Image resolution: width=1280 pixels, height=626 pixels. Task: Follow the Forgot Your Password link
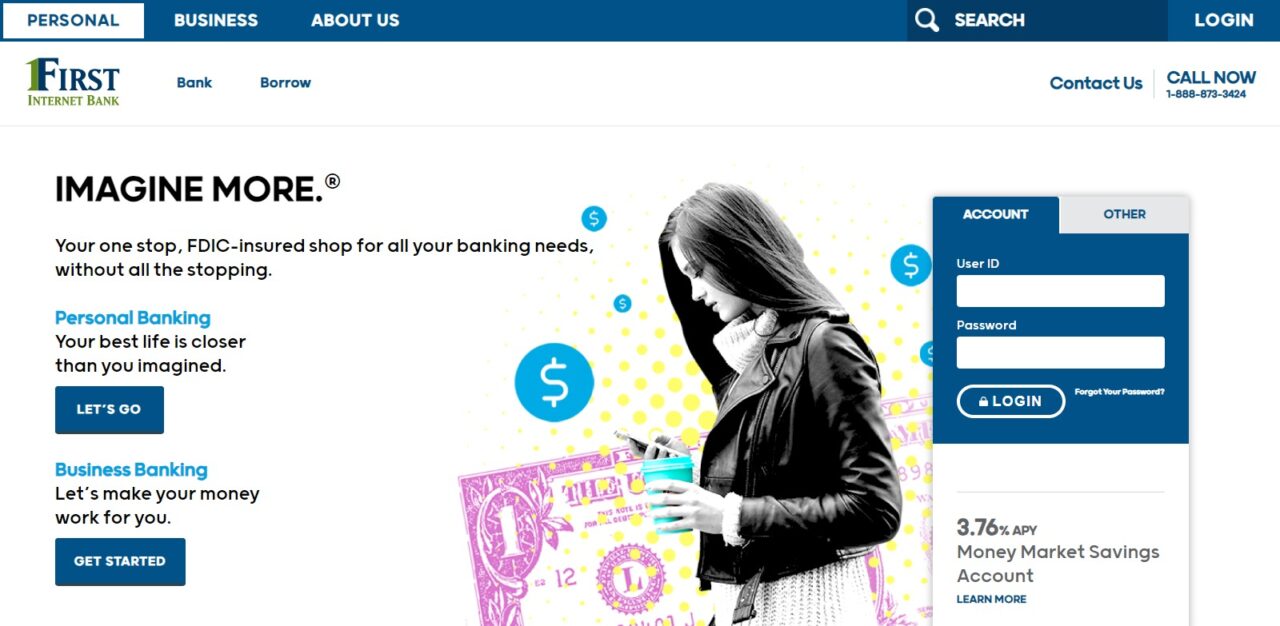click(x=1119, y=392)
